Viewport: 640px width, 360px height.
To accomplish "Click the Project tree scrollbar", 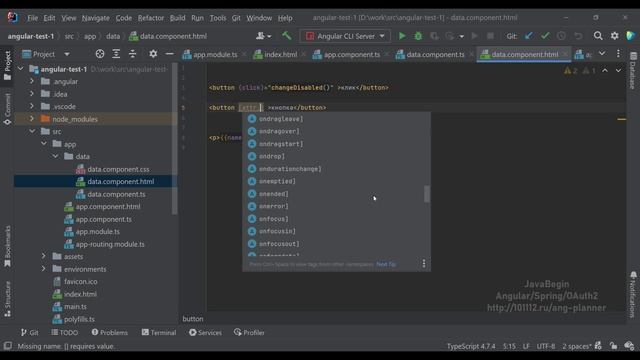I will [175, 139].
